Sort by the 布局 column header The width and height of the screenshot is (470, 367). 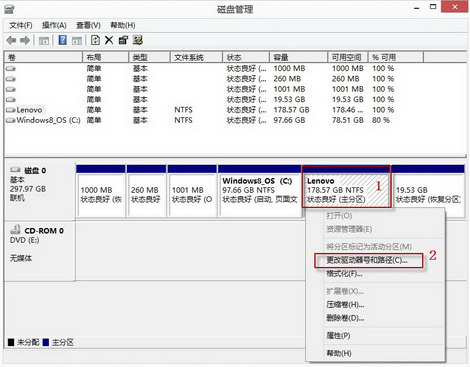pyautogui.click(x=105, y=57)
